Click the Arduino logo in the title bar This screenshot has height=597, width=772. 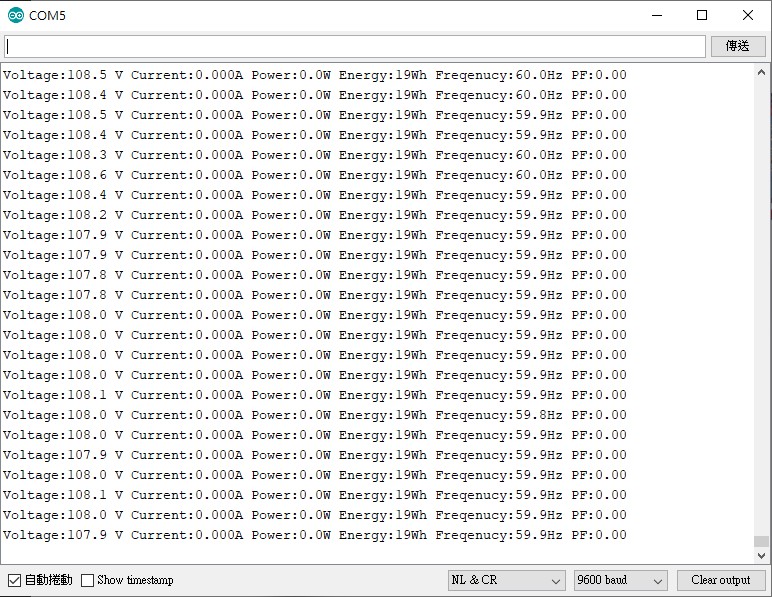tap(15, 15)
